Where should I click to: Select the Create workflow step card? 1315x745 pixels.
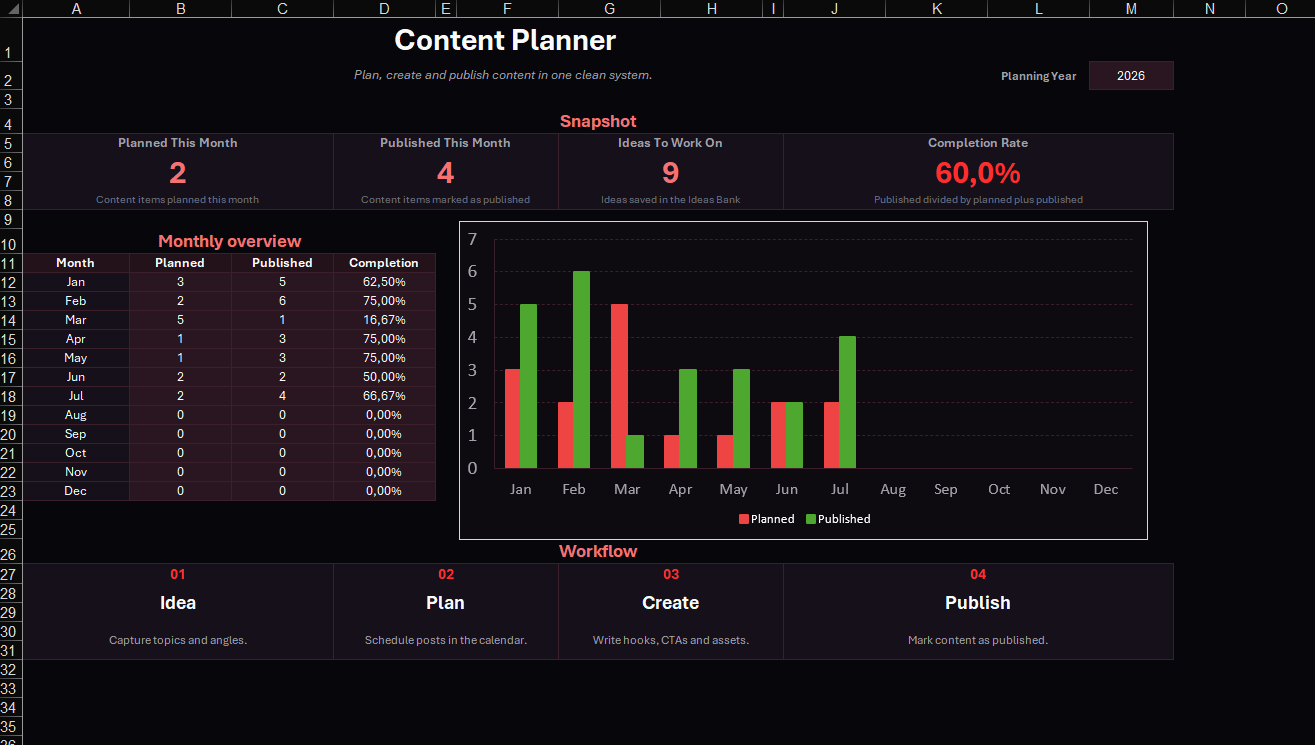click(x=671, y=611)
